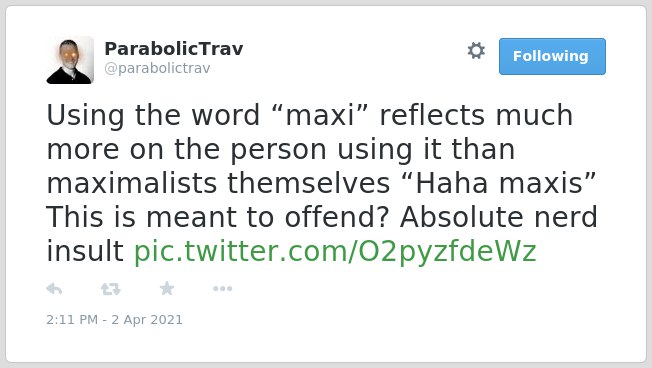The image size is (652, 368).
Task: Click the cog icon beside Following
Action: (x=476, y=51)
